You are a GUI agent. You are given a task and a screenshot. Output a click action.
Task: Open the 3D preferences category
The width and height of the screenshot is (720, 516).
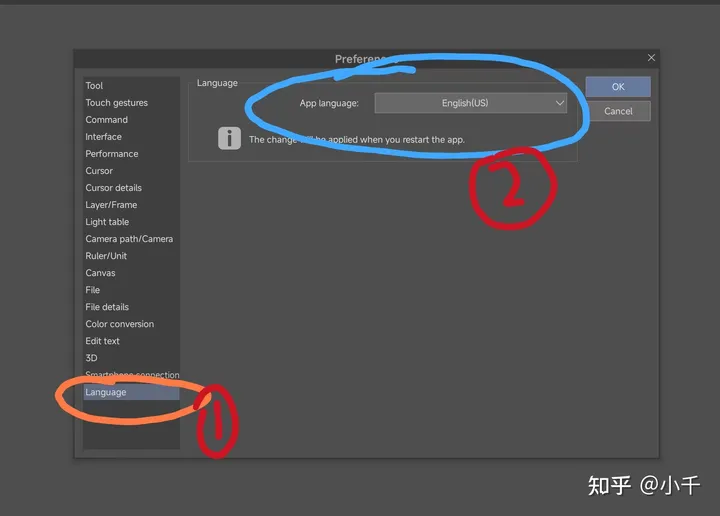[91, 358]
